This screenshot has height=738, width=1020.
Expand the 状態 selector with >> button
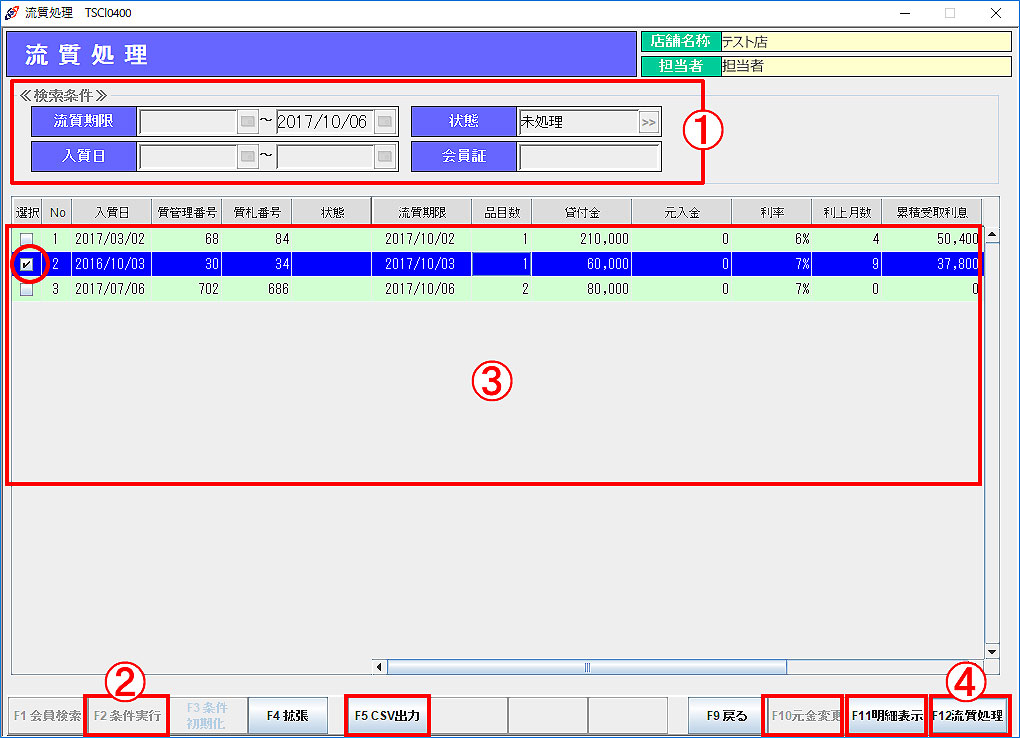(x=649, y=122)
